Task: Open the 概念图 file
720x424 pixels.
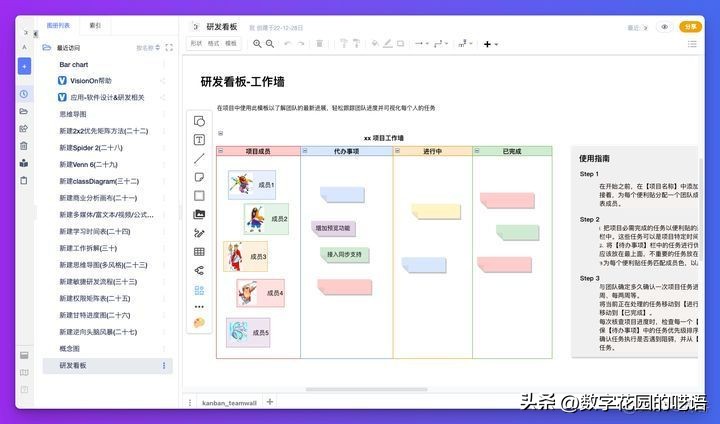Action: coord(69,349)
